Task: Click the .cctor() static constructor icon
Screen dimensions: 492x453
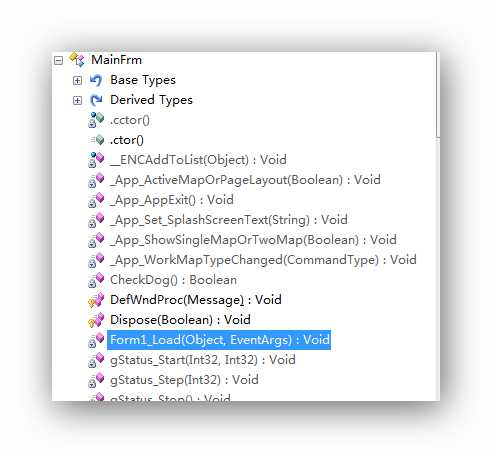Action: pos(96,120)
